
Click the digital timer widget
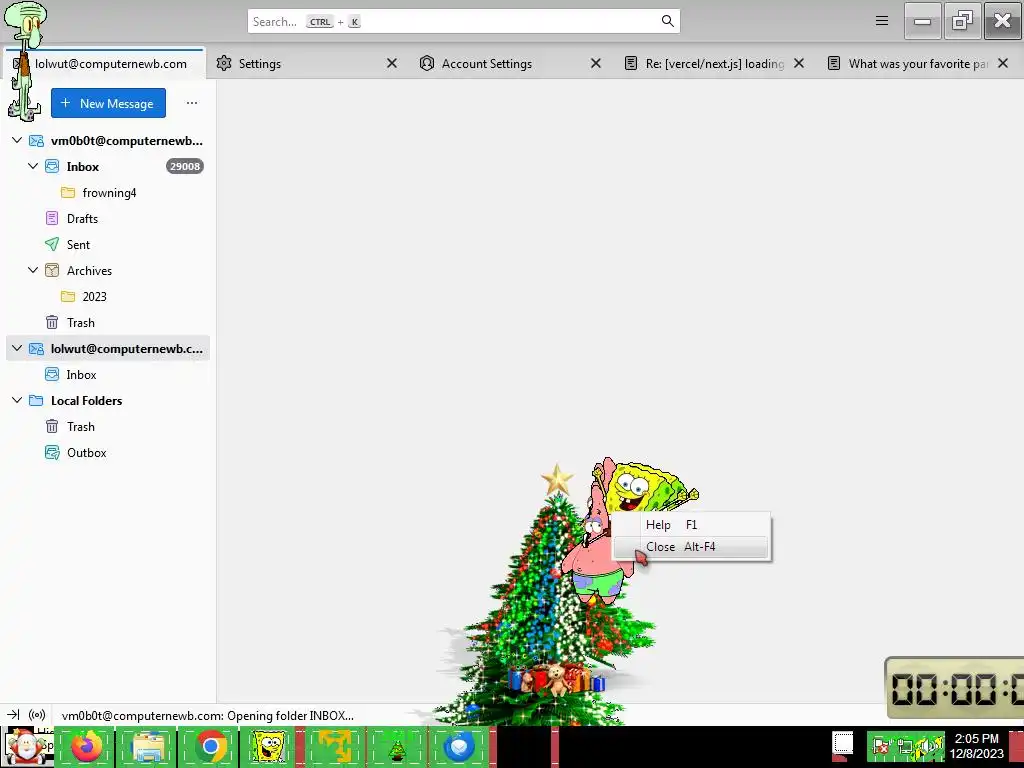[x=955, y=689]
